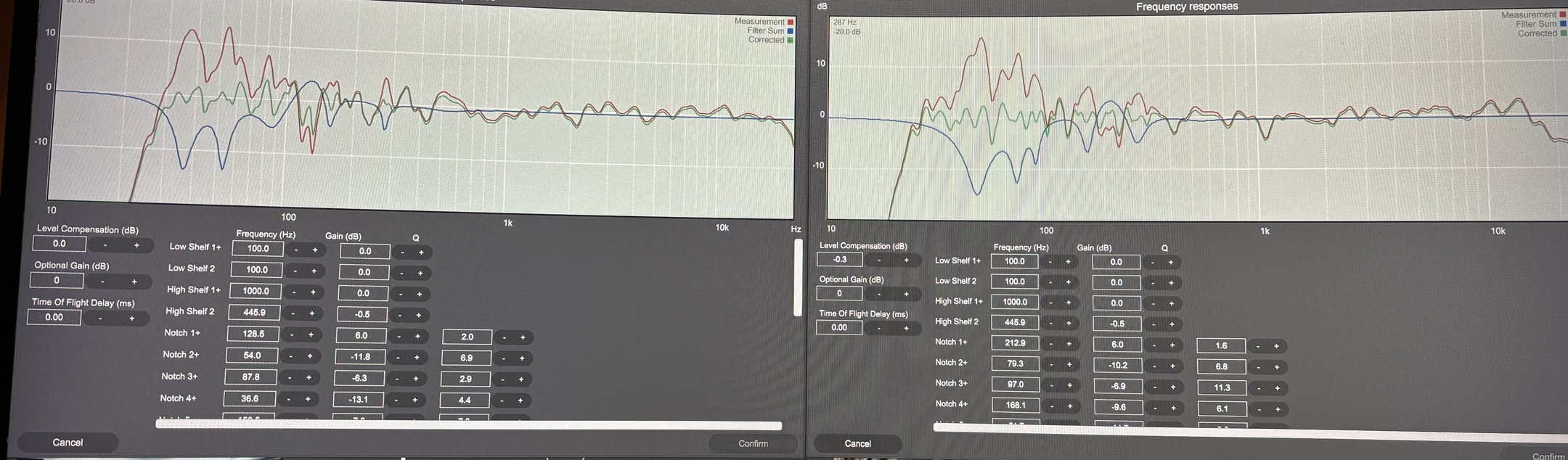Click the Notch 1+ frequency field showing 212.9
Screen dimensions: 1568x460
tap(1015, 343)
